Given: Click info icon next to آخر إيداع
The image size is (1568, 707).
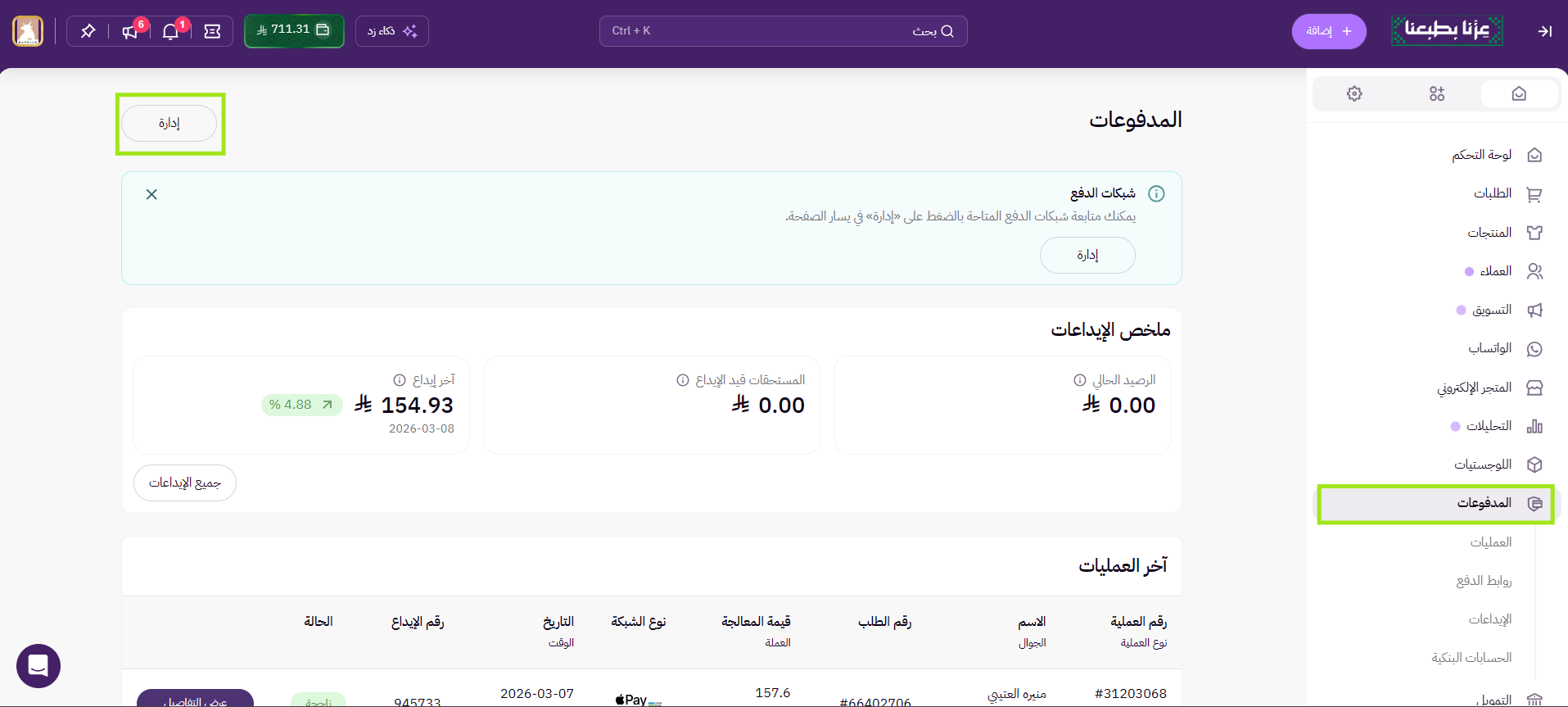Looking at the screenshot, I should pyautogui.click(x=400, y=380).
